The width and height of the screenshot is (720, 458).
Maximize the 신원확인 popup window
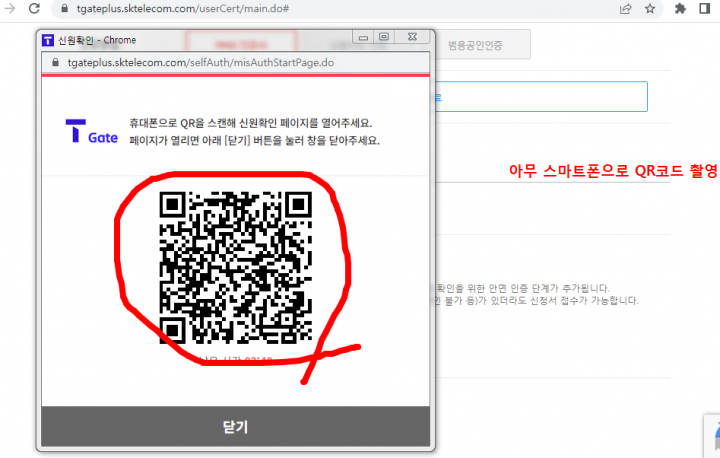[384, 37]
